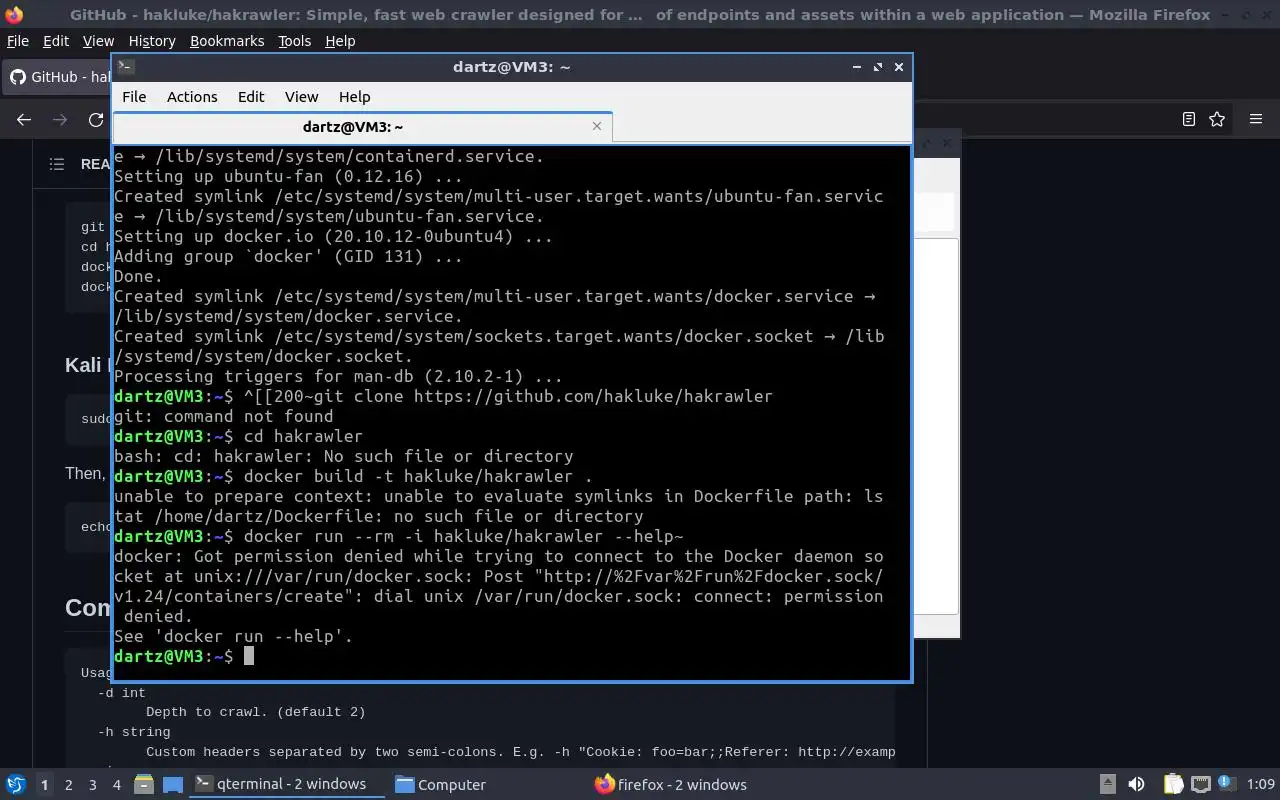Click Firefox's forward arrow button
Viewport: 1280px width, 800px height.
click(x=60, y=119)
